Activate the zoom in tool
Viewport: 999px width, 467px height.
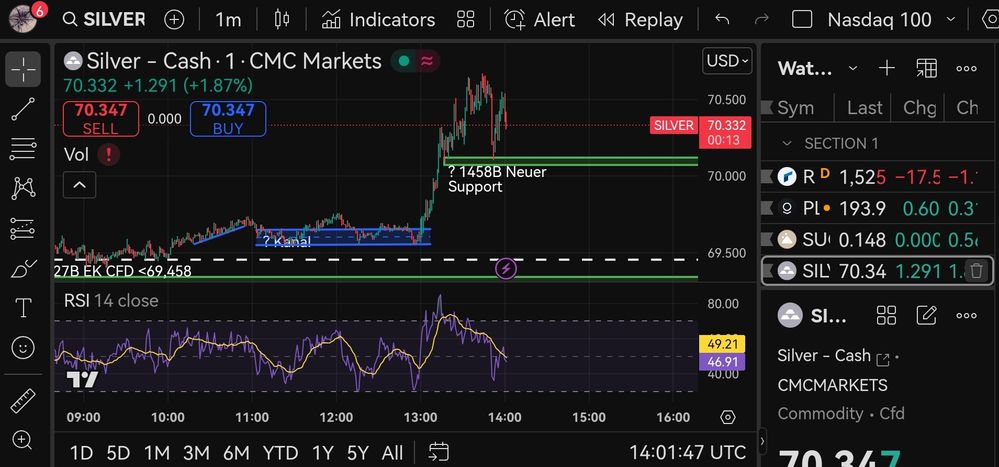pos(22,440)
